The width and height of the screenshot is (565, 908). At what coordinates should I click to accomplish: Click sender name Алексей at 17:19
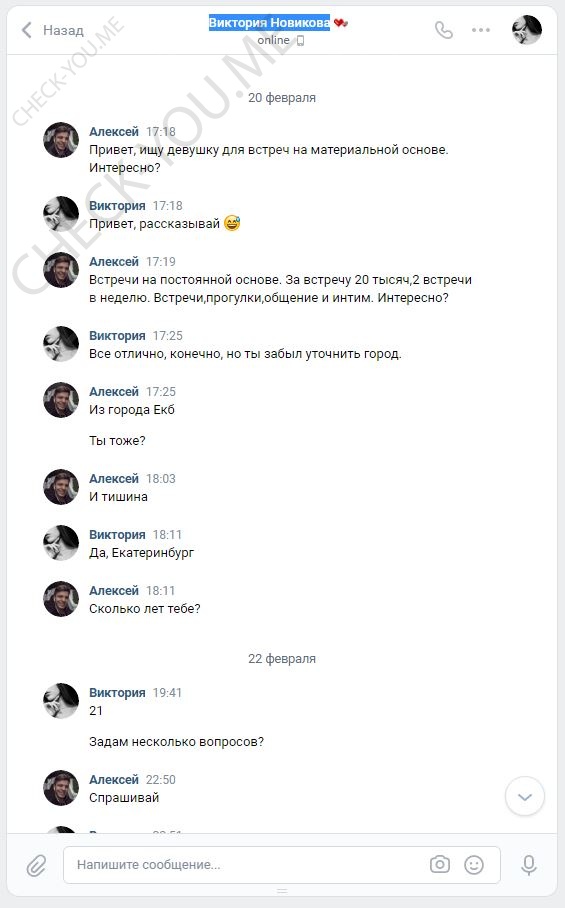click(x=114, y=262)
